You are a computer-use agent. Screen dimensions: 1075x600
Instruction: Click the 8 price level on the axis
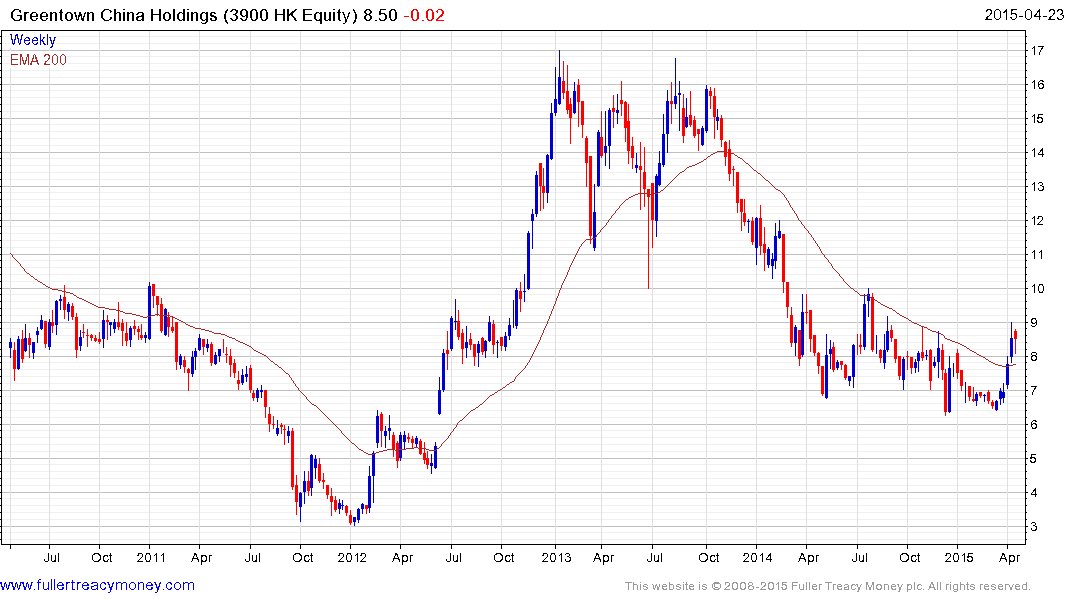[x=1036, y=357]
